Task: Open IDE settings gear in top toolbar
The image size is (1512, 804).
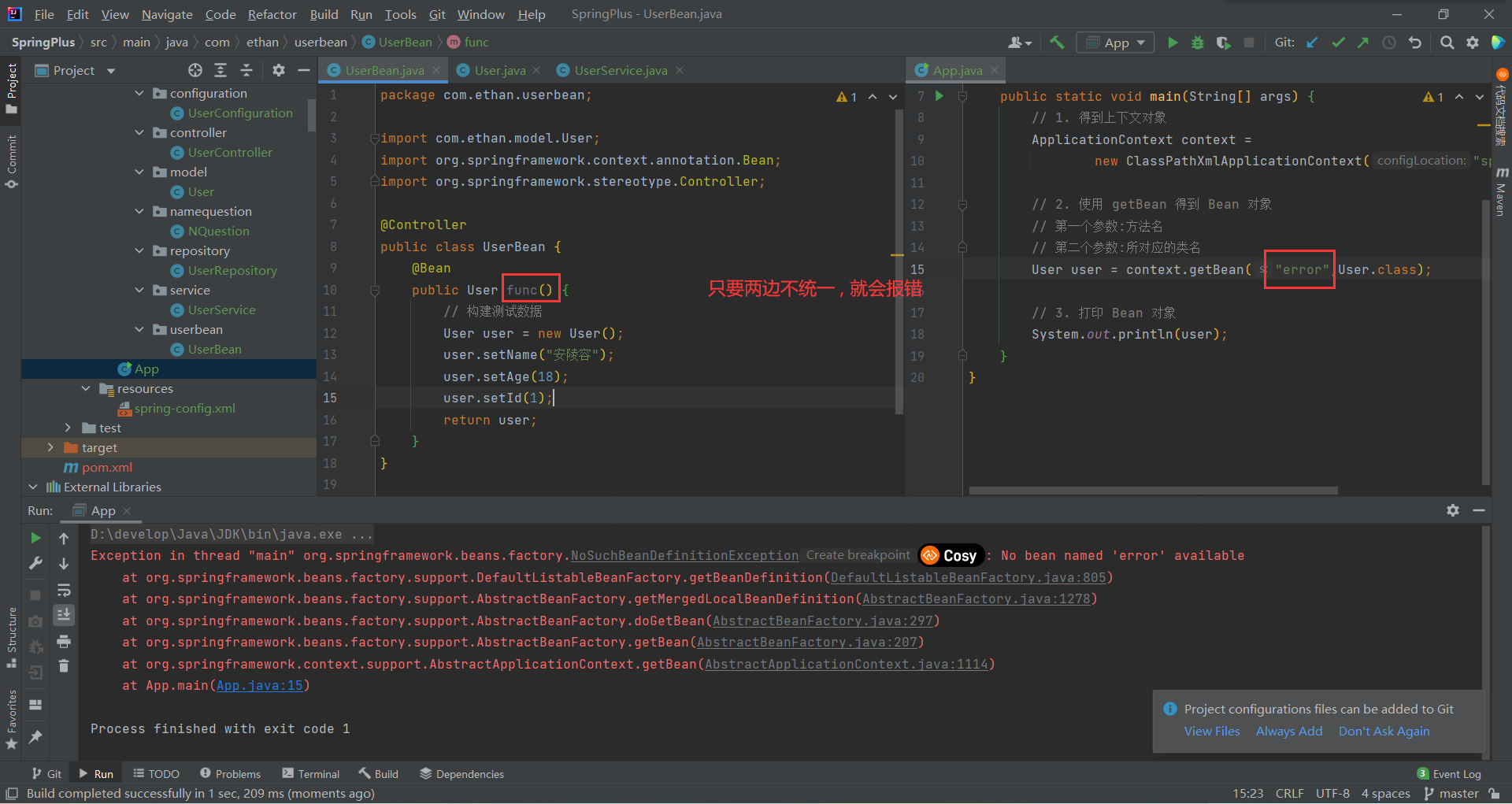Action: (1473, 43)
